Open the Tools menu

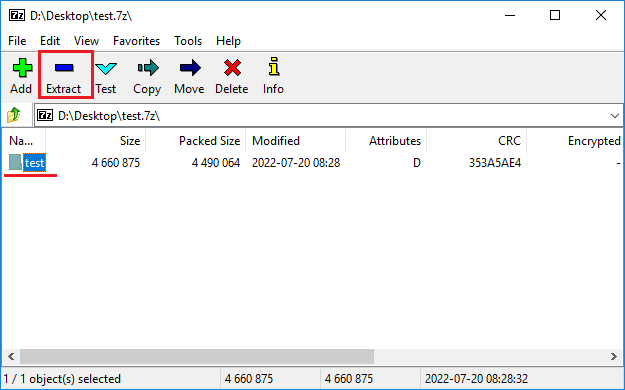coord(188,41)
